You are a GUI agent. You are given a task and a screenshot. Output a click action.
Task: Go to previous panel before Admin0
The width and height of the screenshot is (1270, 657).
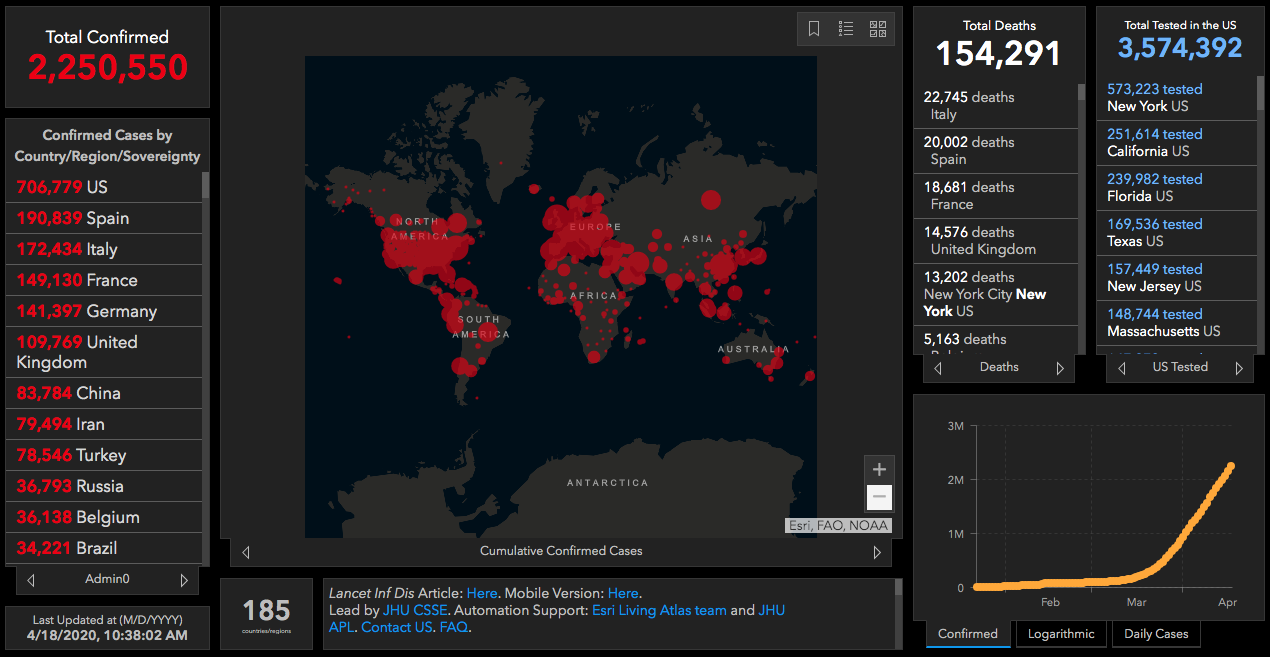31,580
